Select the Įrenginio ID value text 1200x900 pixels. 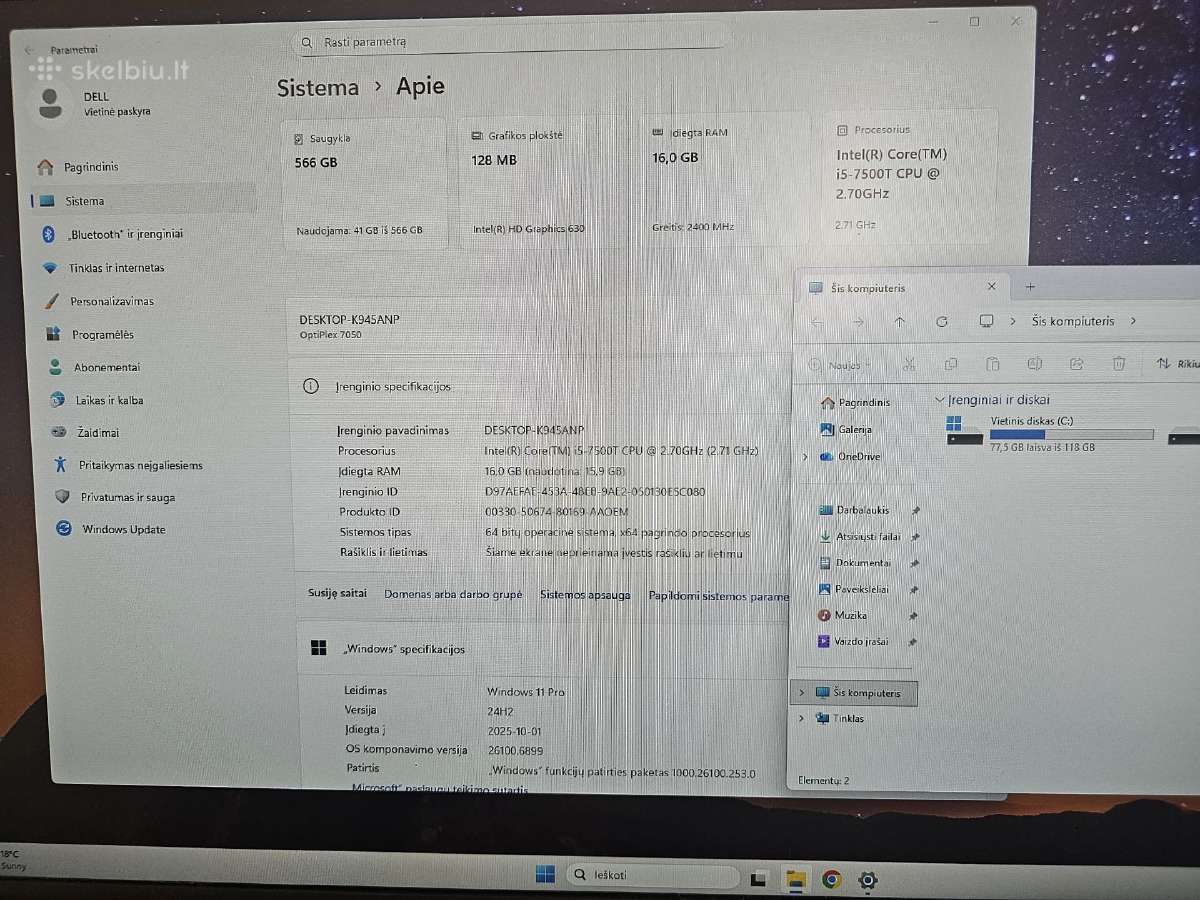tap(594, 492)
